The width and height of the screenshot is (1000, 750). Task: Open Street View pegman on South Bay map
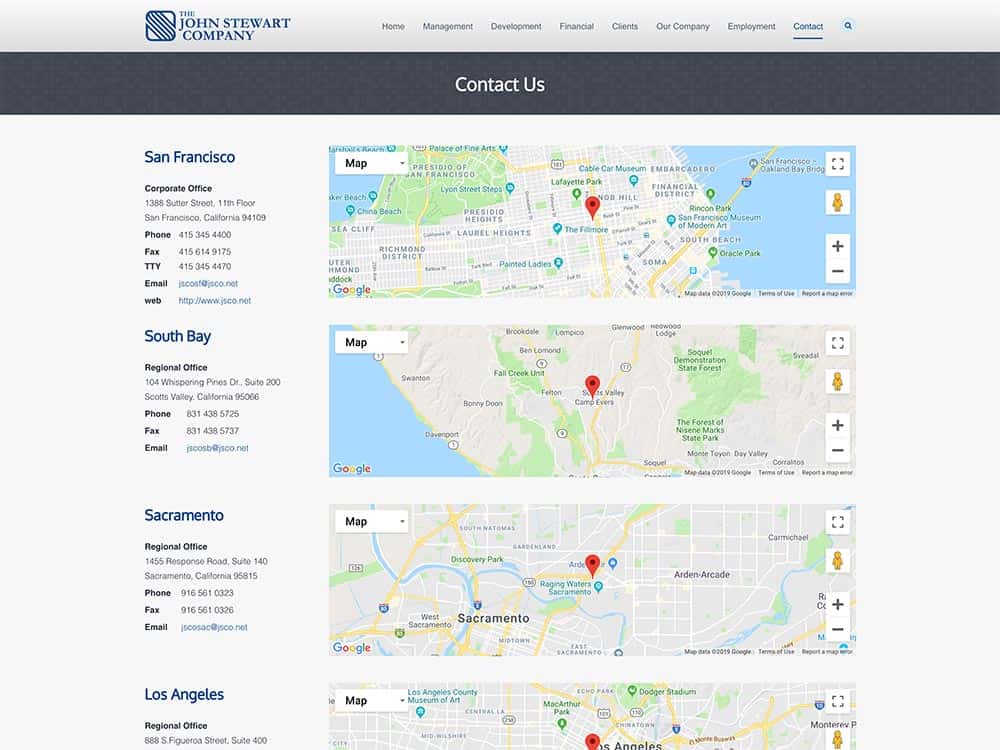point(837,381)
